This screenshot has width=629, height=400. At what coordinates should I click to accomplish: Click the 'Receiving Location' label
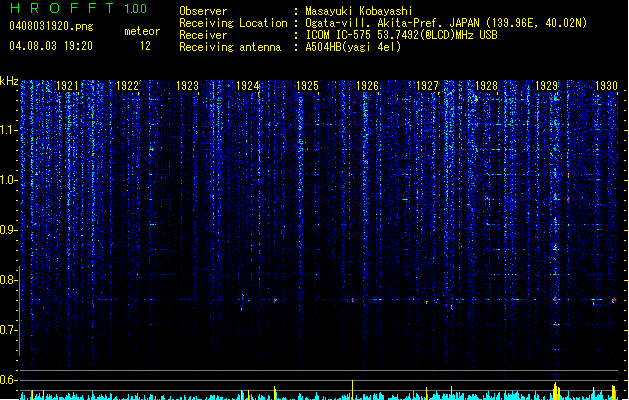(233, 23)
